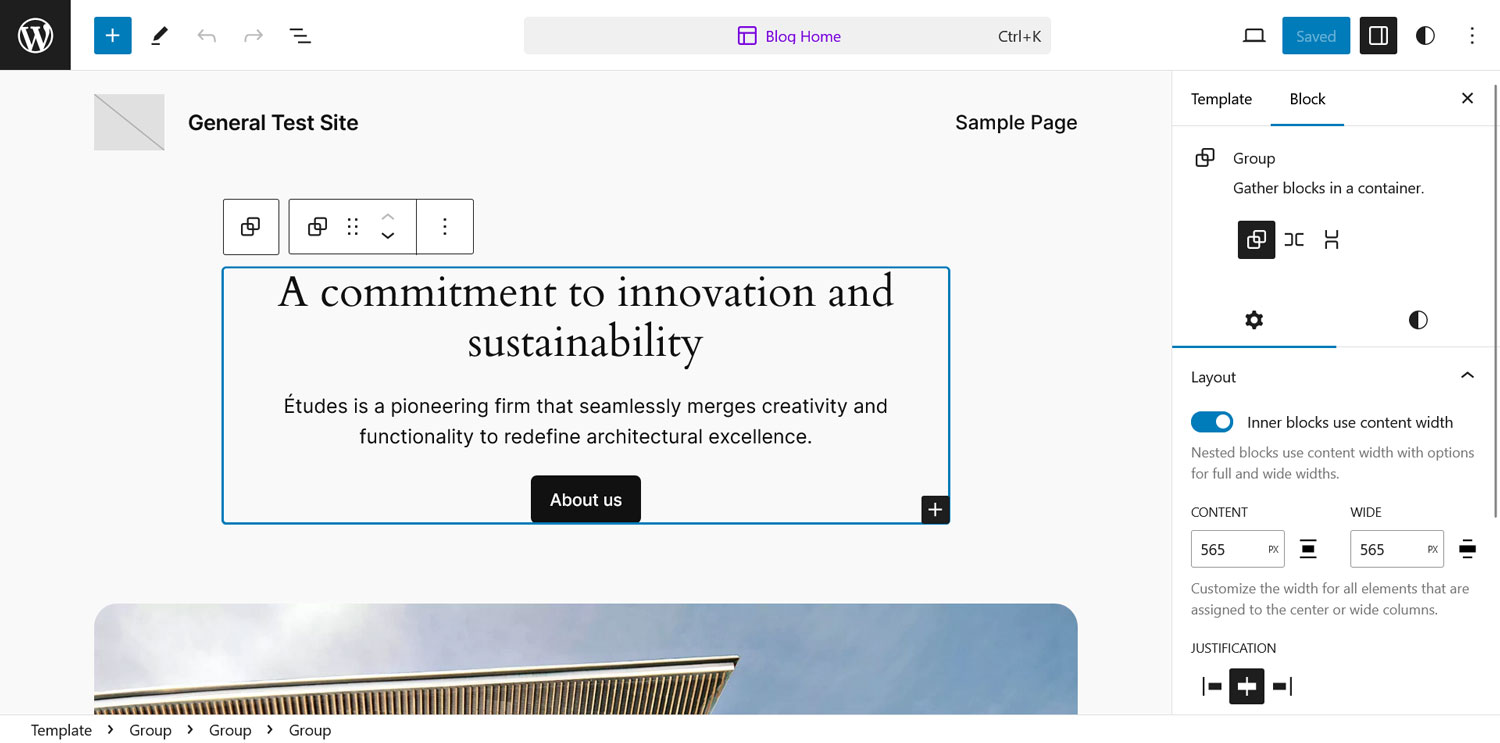Screen dimensions: 1500x743
Task: Open the block inserter
Action: [112, 35]
